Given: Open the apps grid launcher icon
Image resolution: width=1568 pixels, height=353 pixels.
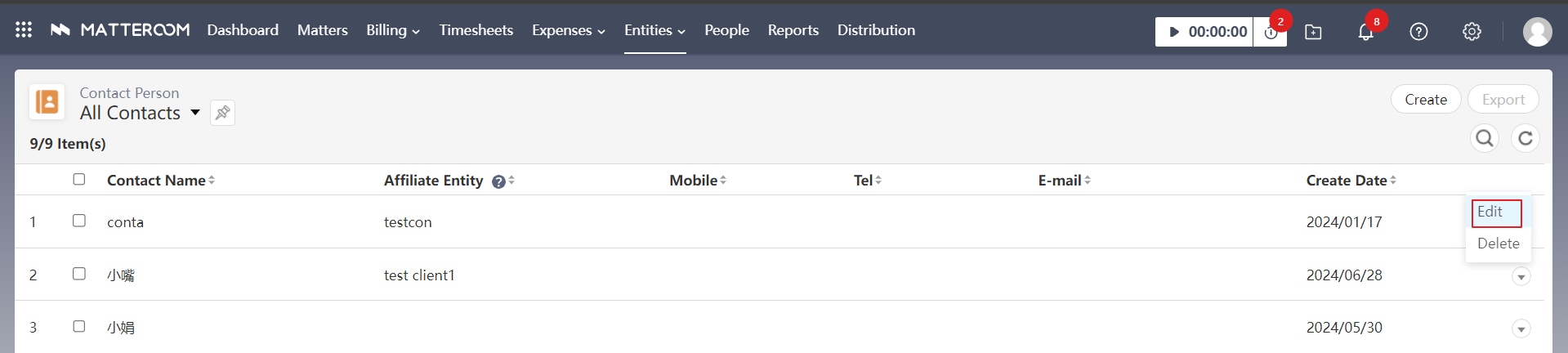Looking at the screenshot, I should (24, 30).
